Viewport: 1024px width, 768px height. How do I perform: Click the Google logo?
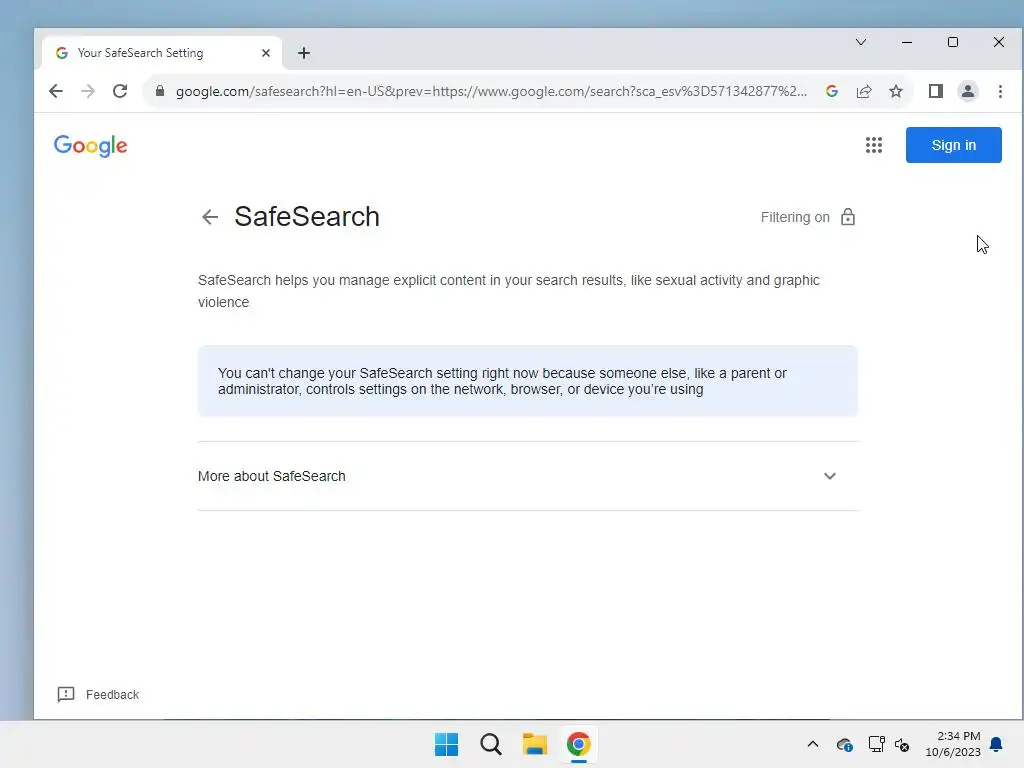point(91,146)
